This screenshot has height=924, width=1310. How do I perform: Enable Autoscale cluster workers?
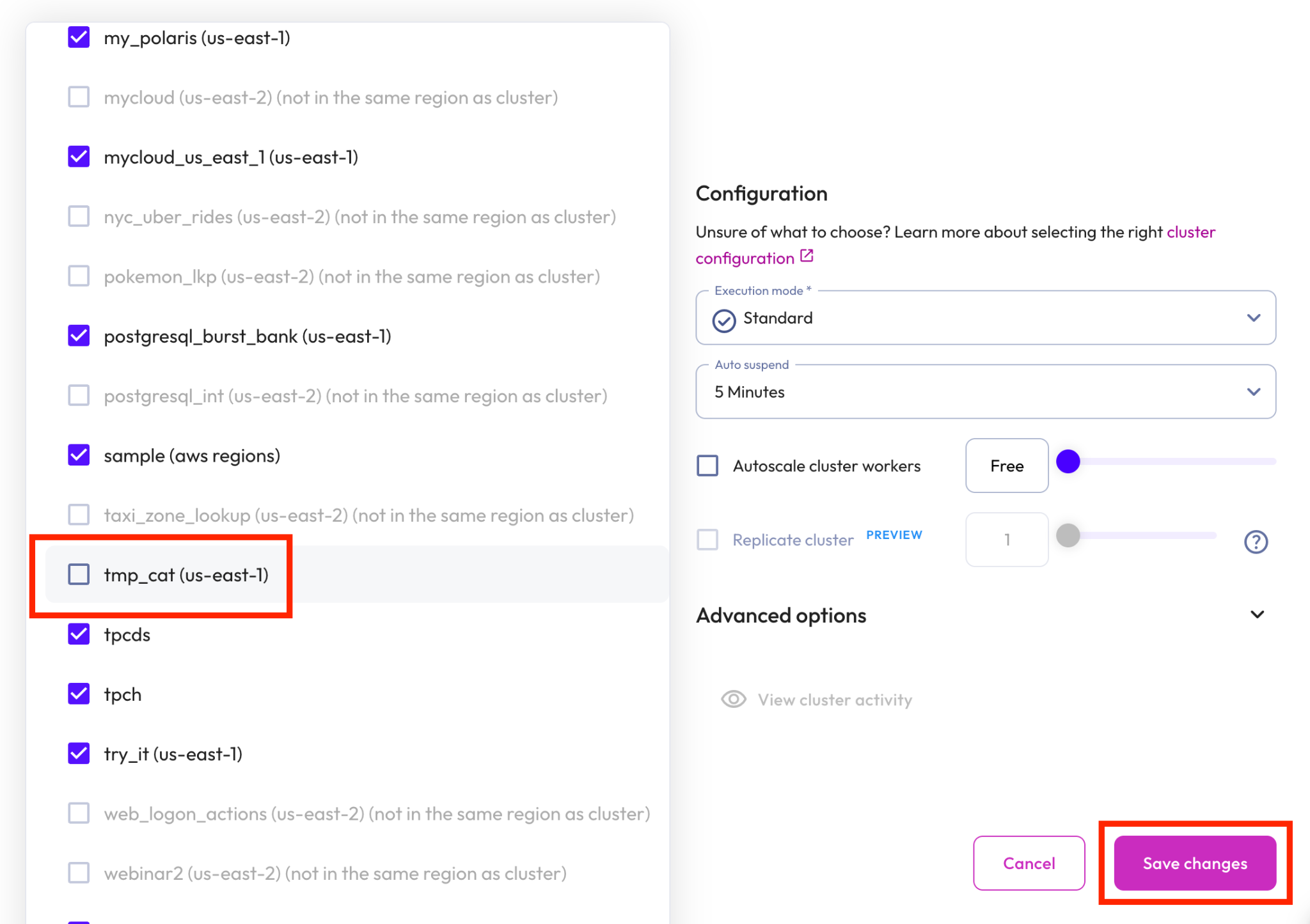click(707, 466)
